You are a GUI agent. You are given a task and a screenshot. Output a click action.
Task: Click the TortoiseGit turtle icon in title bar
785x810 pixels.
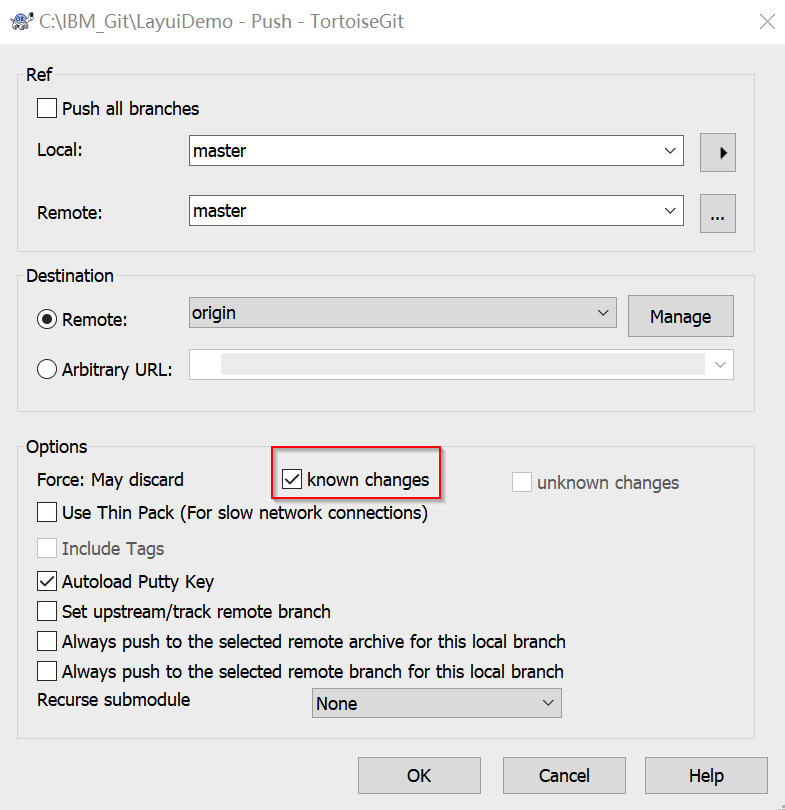click(x=18, y=21)
